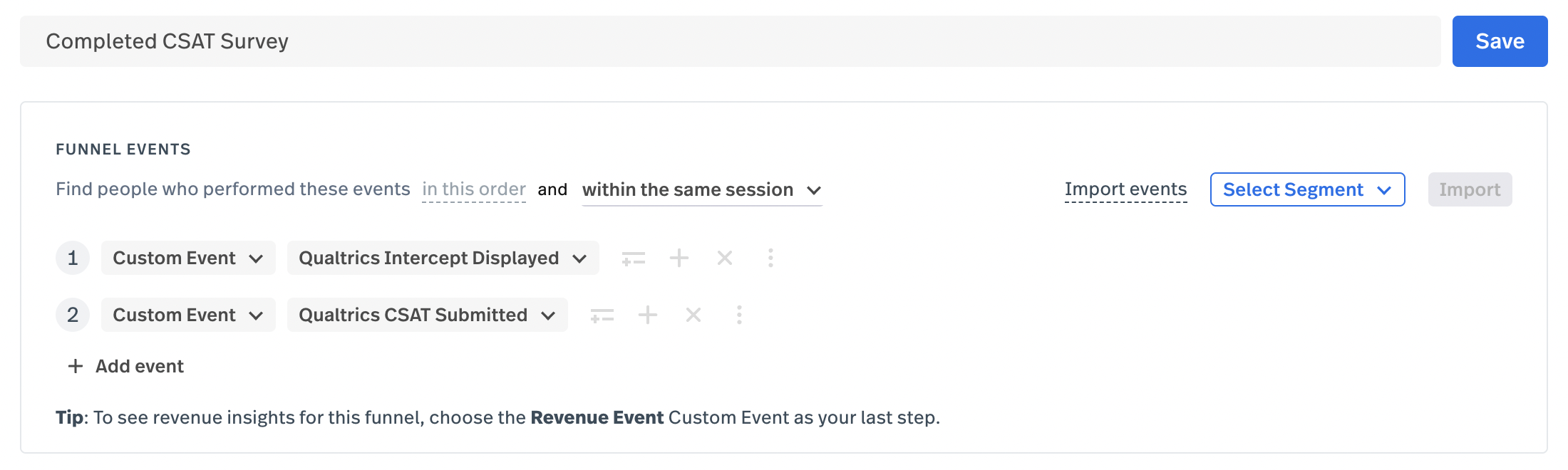Click Add event link
This screenshot has height=470, width=1568.
[125, 366]
